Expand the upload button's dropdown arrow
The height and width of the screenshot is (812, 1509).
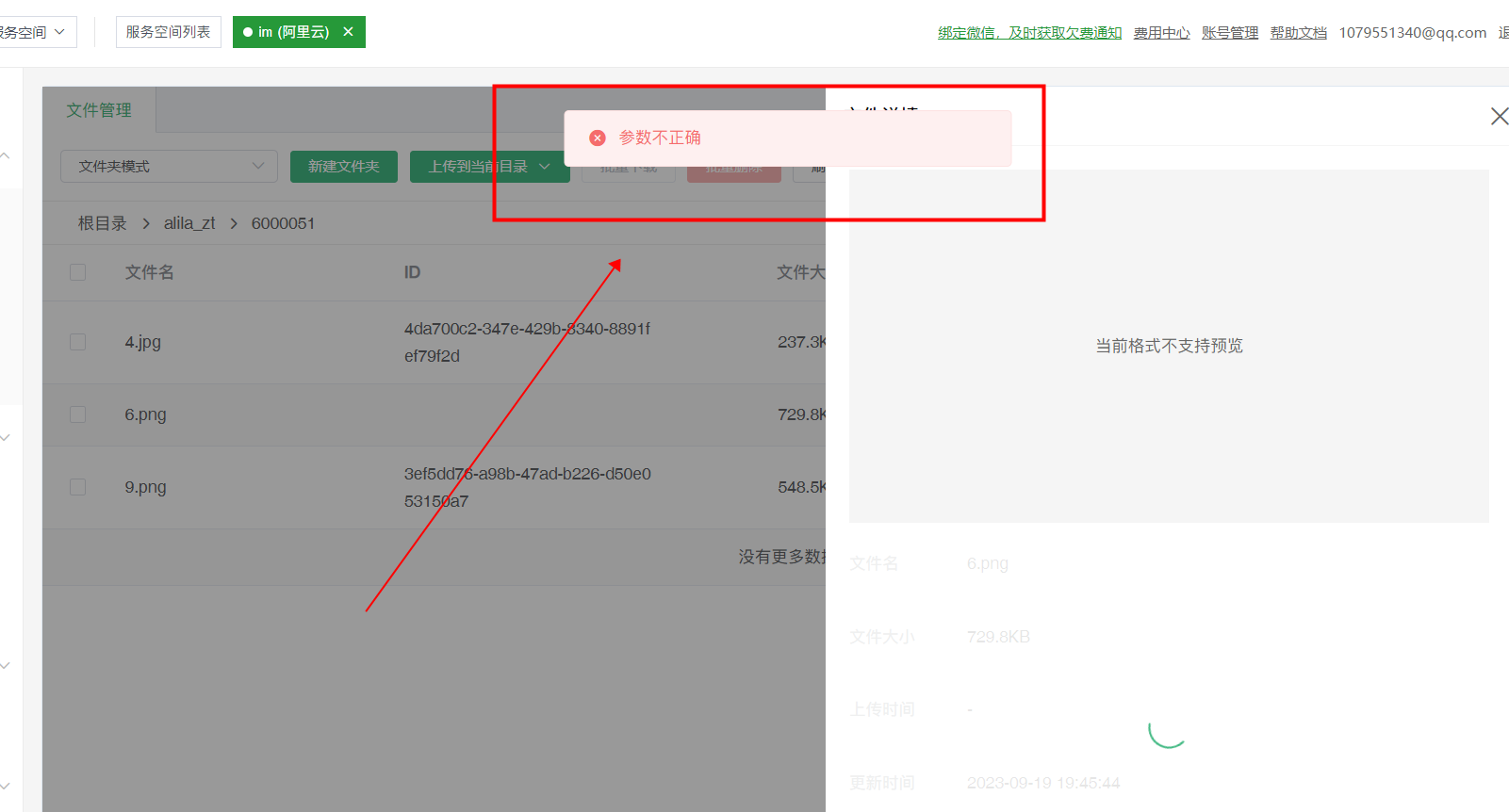pyautogui.click(x=545, y=167)
